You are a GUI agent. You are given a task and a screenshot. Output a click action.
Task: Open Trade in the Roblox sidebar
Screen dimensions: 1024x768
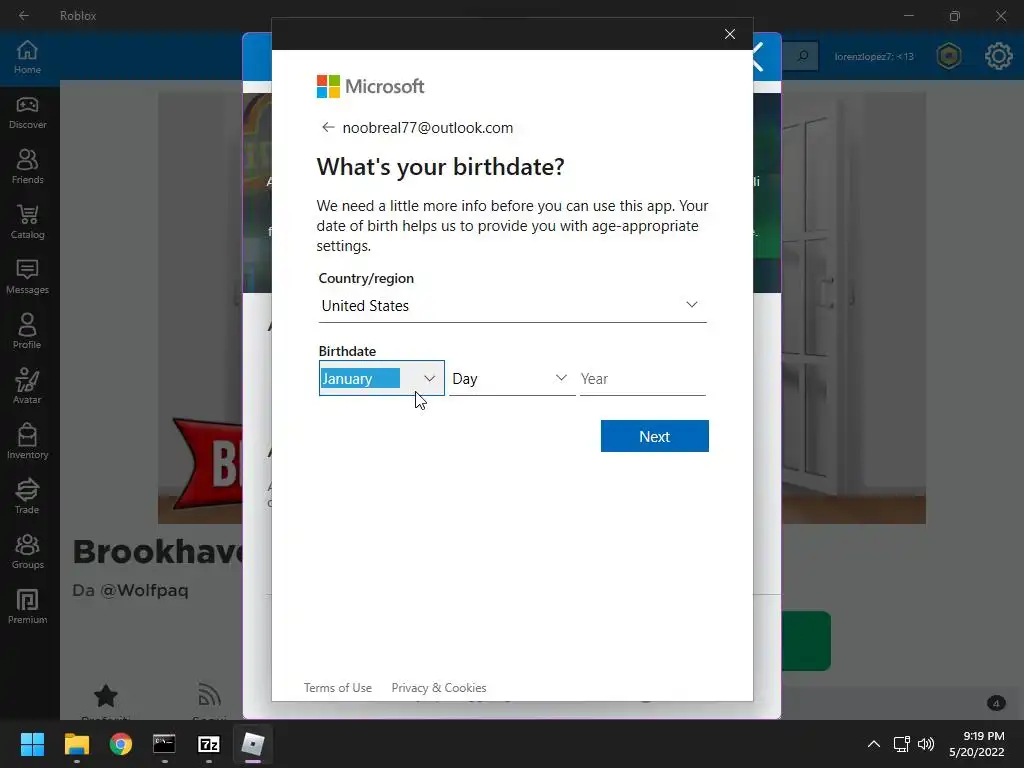(x=27, y=496)
